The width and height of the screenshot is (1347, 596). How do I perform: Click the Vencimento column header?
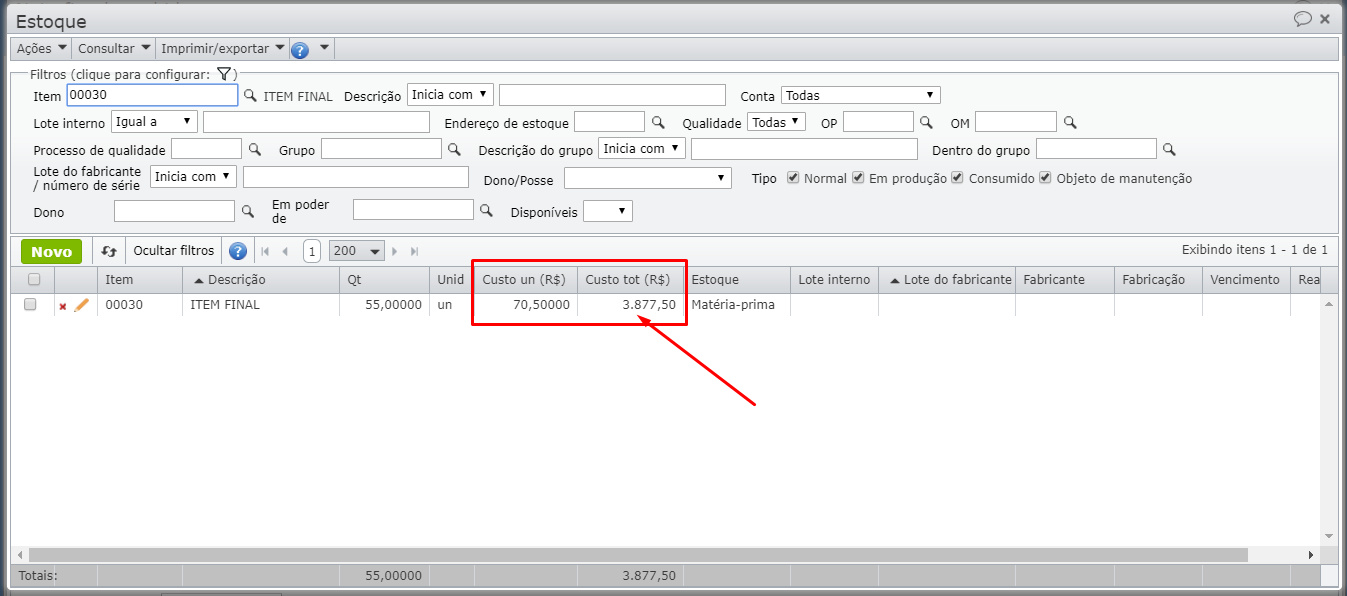(x=1246, y=280)
